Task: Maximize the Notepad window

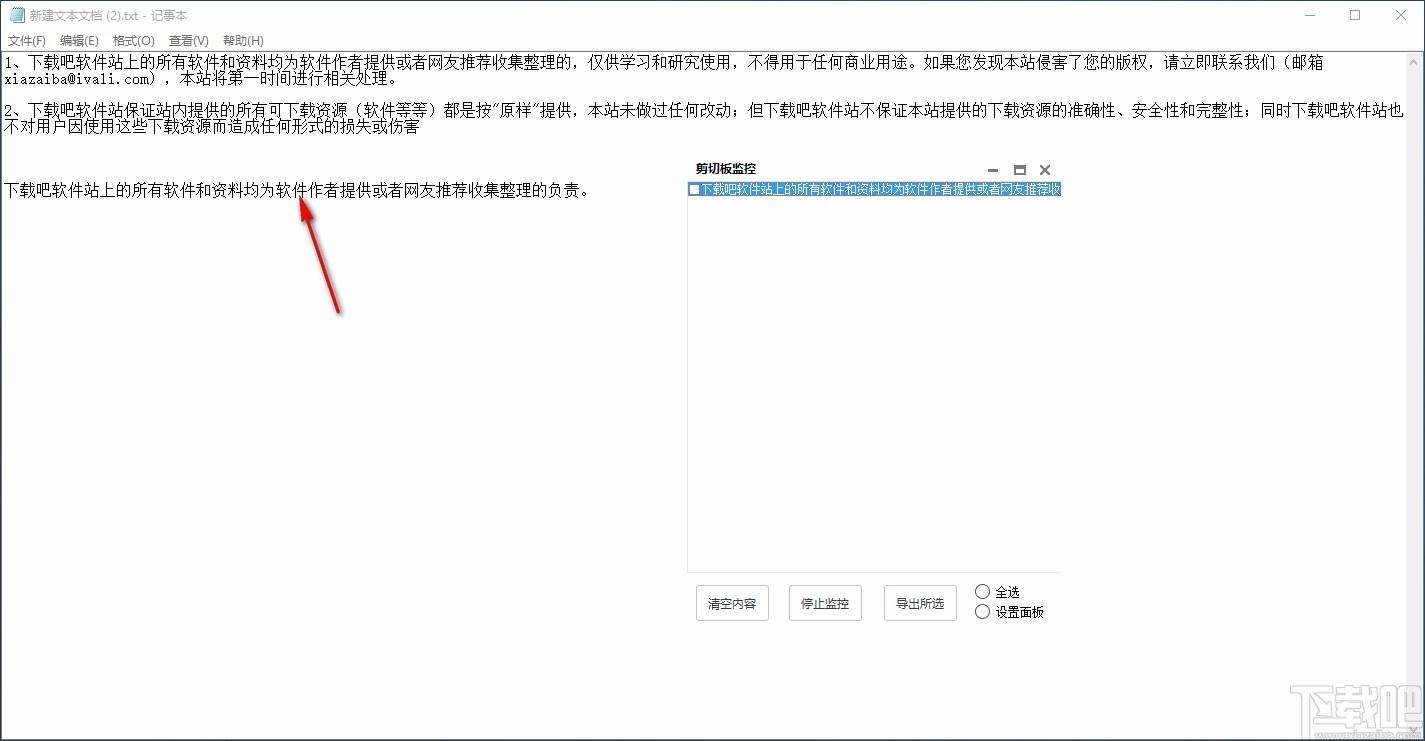Action: tap(1355, 15)
